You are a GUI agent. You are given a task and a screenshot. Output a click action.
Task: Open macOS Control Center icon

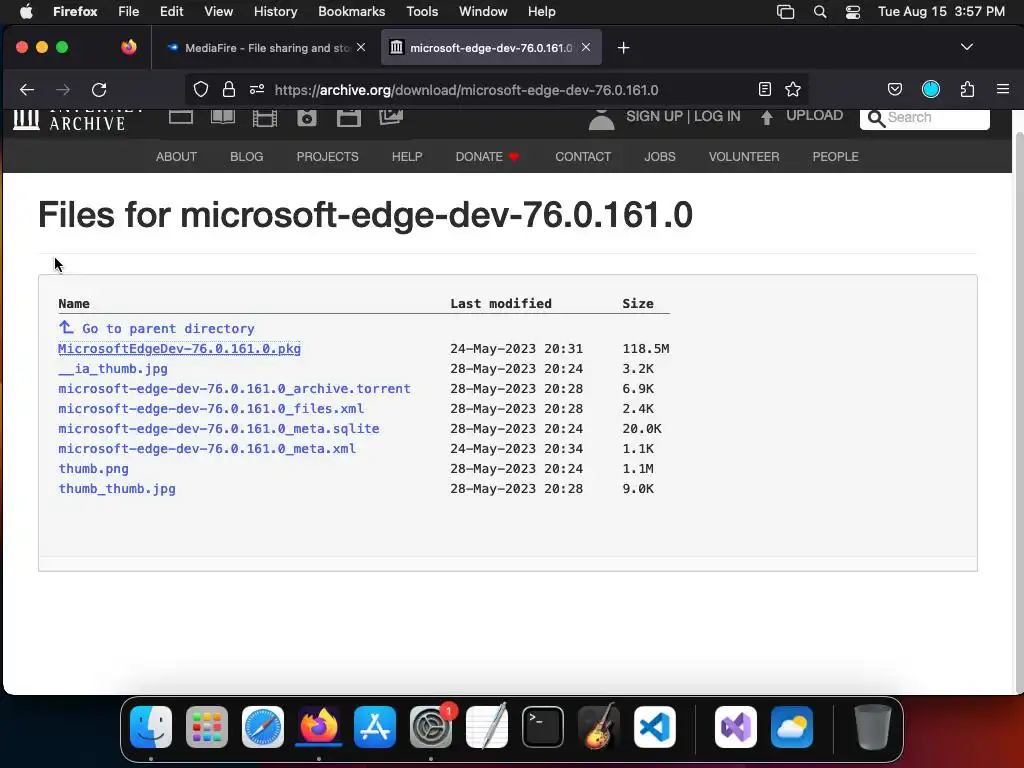852,12
